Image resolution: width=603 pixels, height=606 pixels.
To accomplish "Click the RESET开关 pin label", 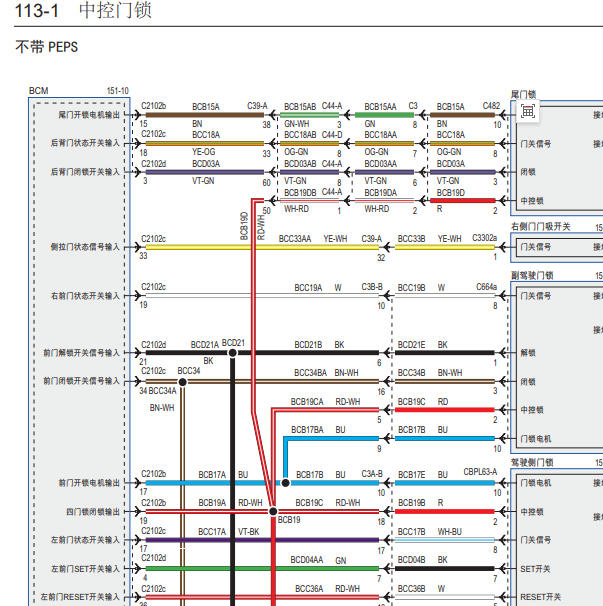I will 540,597.
